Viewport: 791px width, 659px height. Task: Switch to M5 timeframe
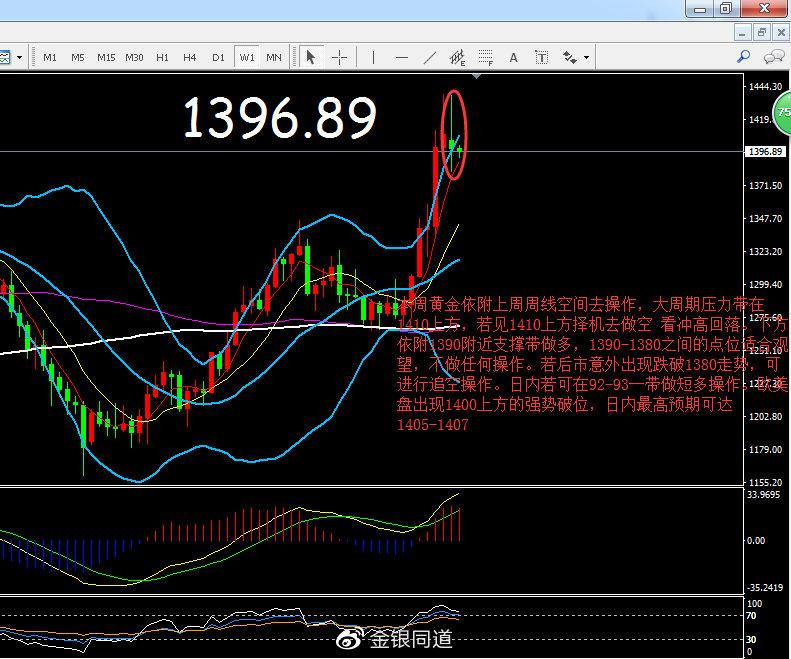click(x=78, y=58)
